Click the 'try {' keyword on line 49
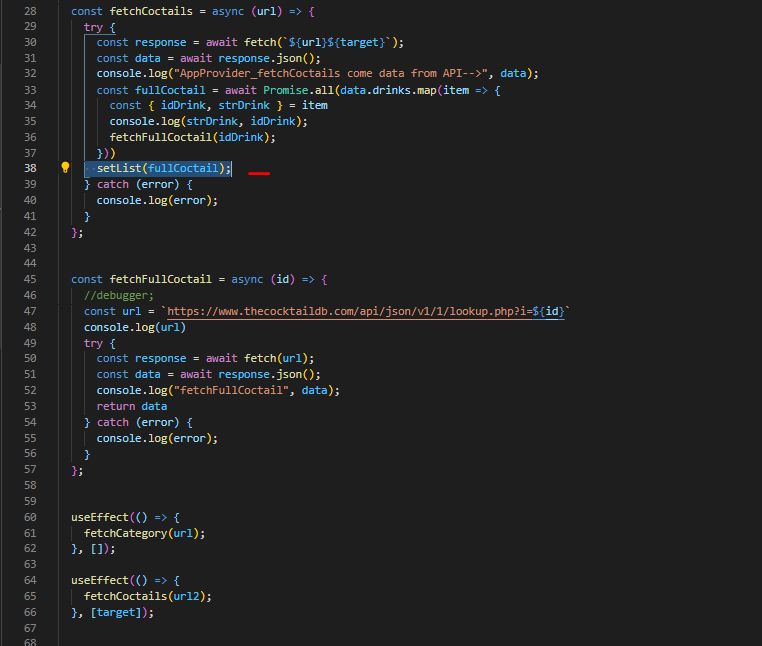Image resolution: width=762 pixels, height=646 pixels. tap(100, 343)
